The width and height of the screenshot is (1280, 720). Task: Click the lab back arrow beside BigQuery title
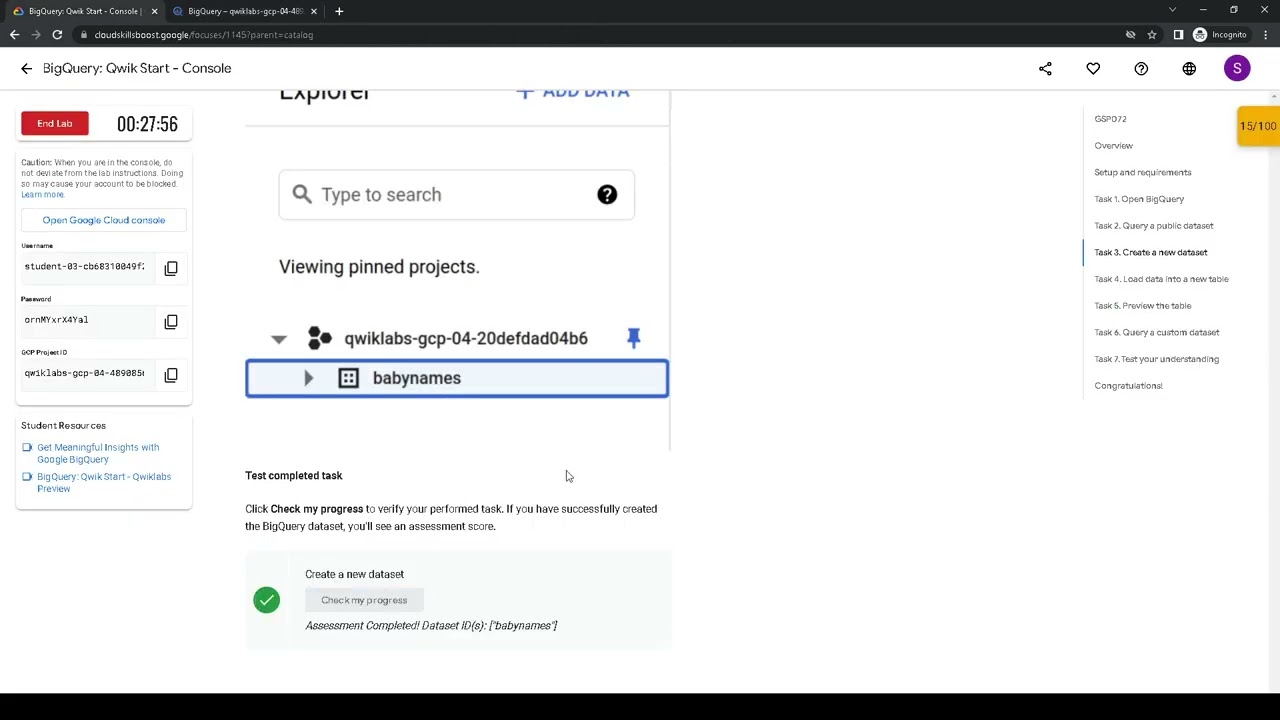27,68
